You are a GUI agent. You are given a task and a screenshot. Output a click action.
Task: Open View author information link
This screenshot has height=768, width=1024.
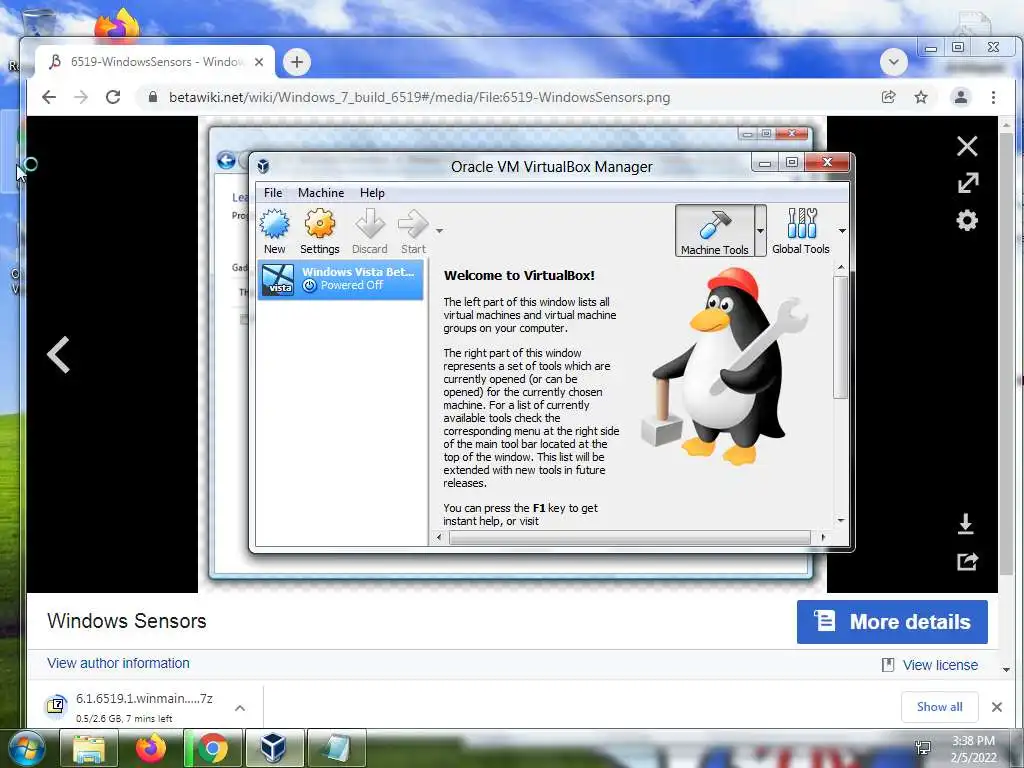118,663
